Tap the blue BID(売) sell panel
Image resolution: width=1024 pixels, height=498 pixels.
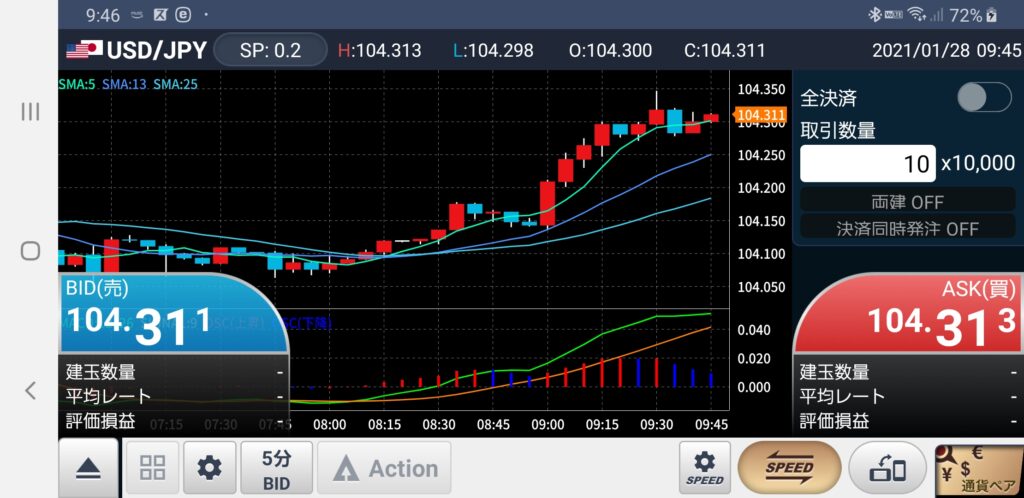pos(173,314)
